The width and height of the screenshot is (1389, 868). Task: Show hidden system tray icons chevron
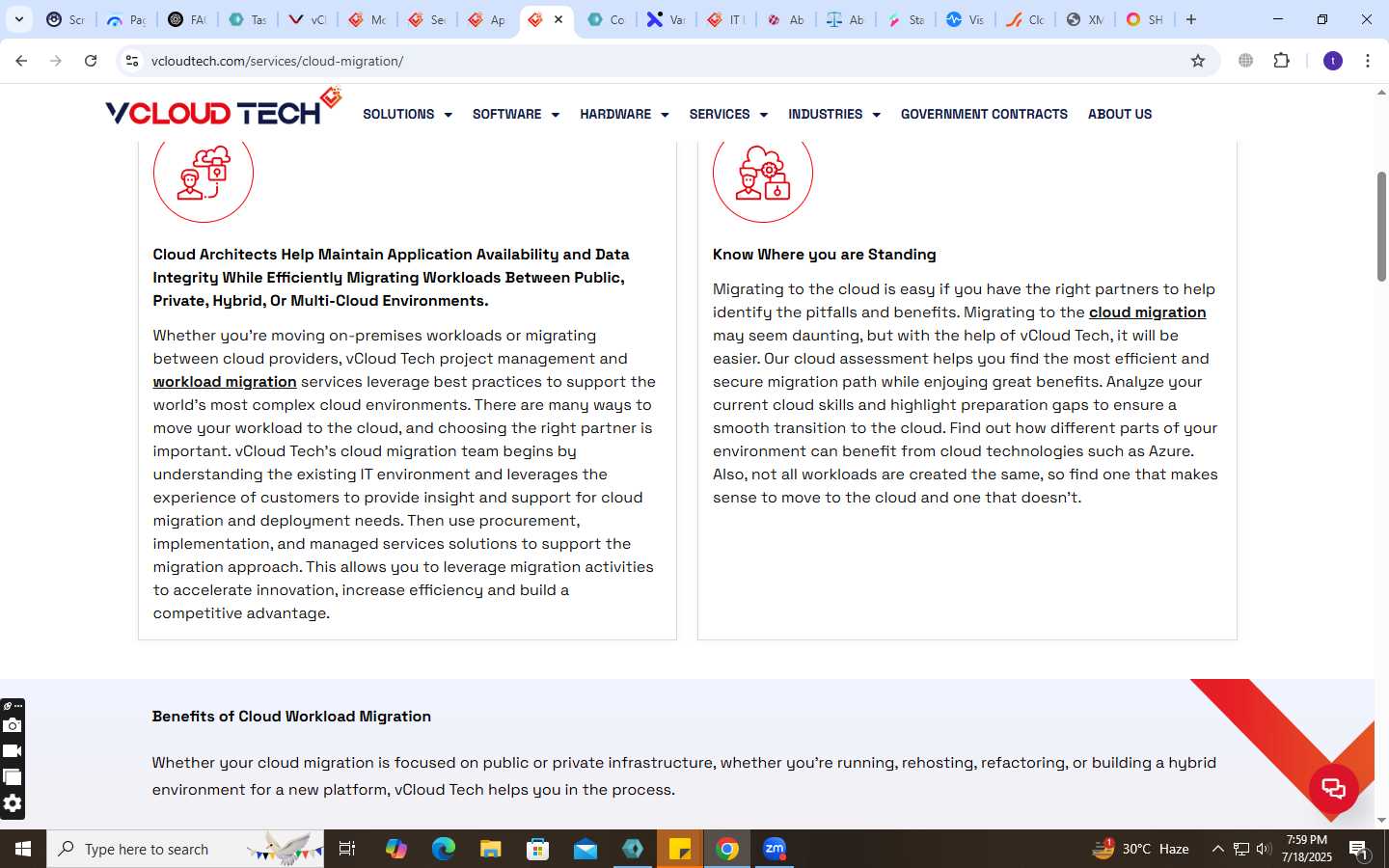[1217, 850]
